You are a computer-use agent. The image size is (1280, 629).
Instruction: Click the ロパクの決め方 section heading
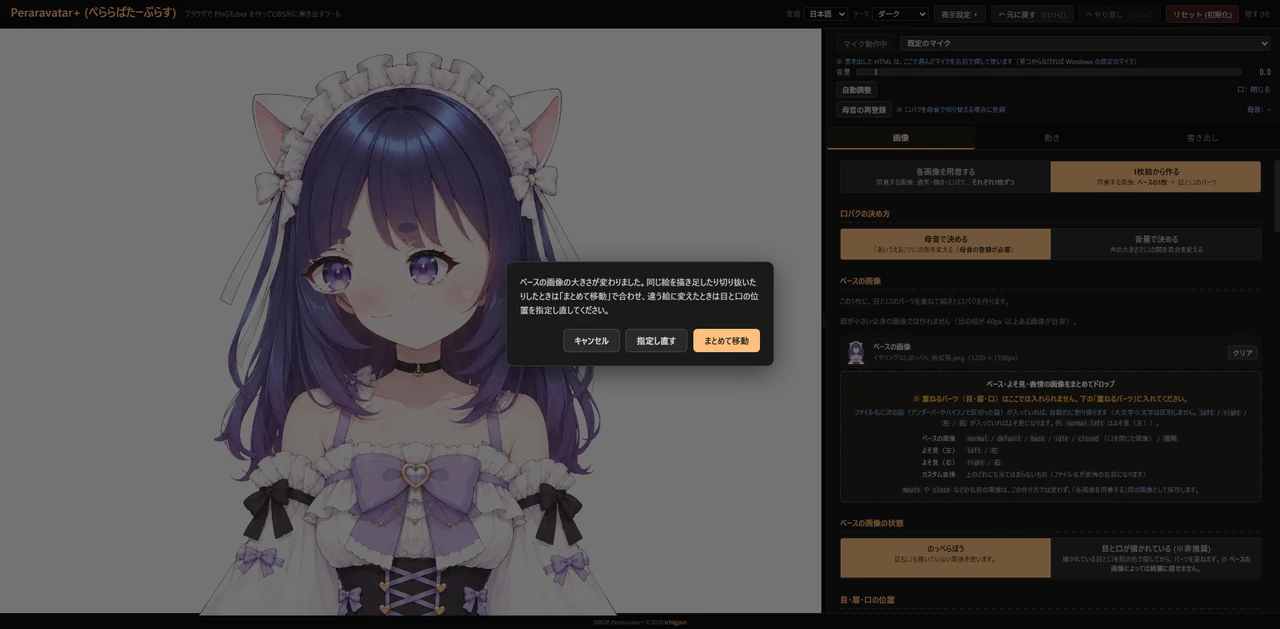click(865, 214)
